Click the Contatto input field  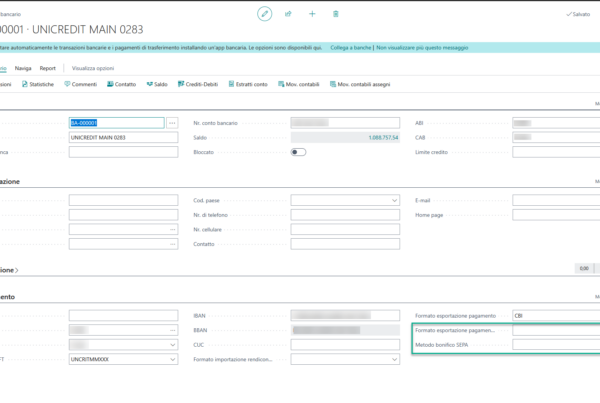click(x=345, y=244)
